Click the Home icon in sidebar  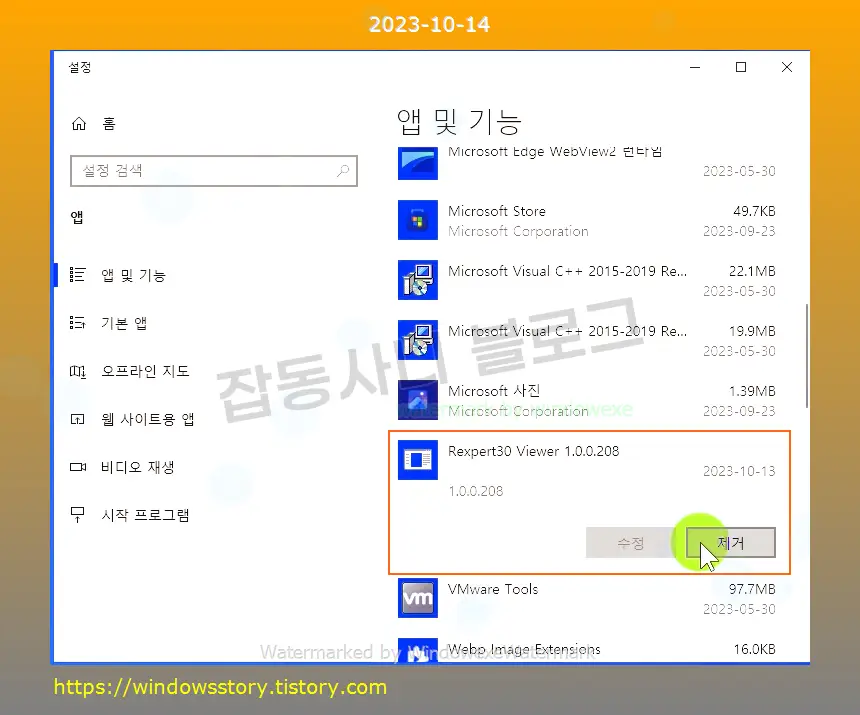point(79,124)
